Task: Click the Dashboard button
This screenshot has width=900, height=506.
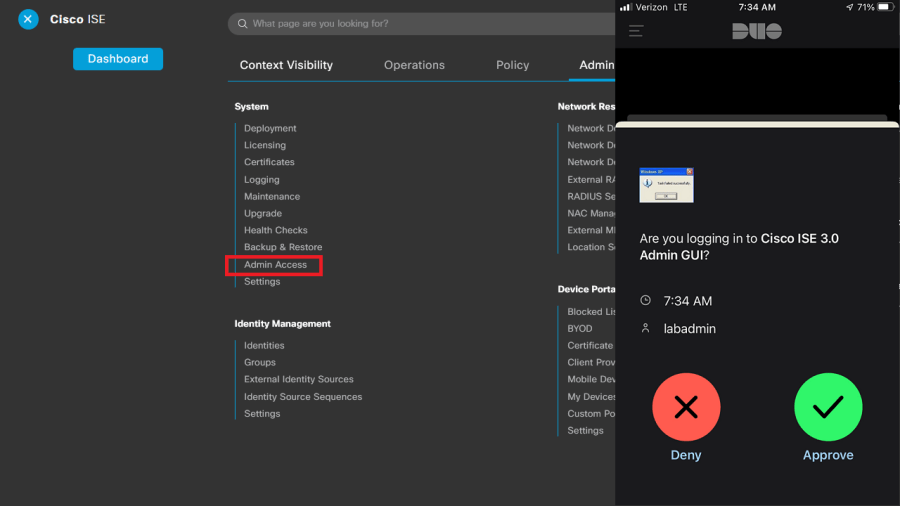Action: [118, 59]
